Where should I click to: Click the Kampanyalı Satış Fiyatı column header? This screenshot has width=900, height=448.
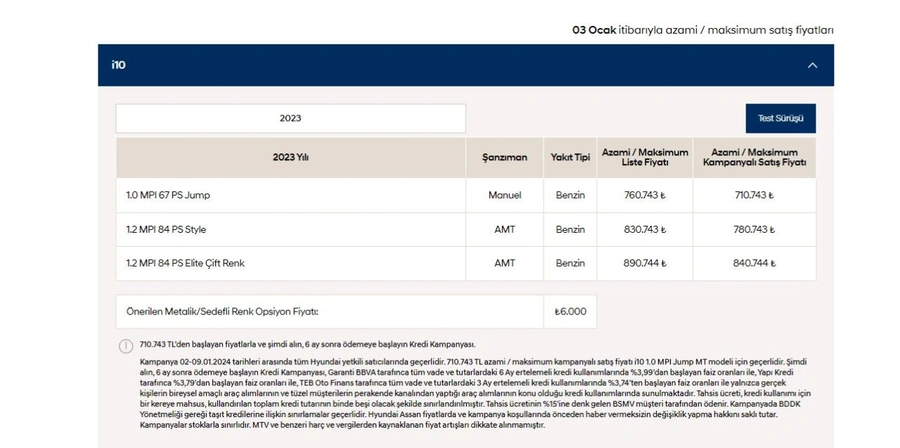point(754,158)
